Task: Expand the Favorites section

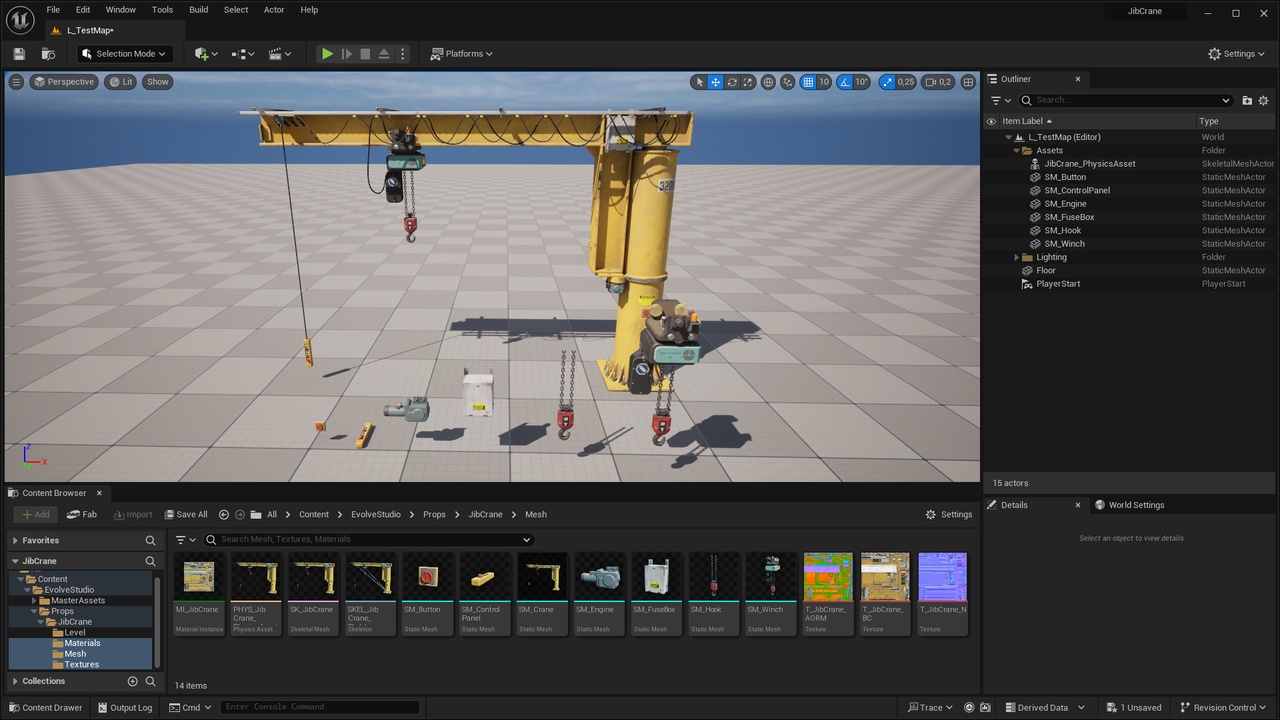Action: pyautogui.click(x=15, y=540)
